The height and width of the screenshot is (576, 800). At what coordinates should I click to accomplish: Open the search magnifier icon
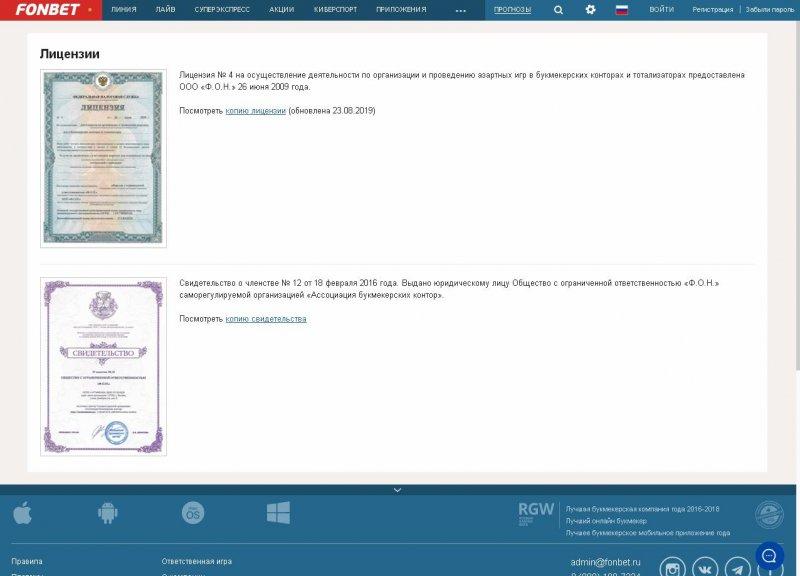[558, 10]
